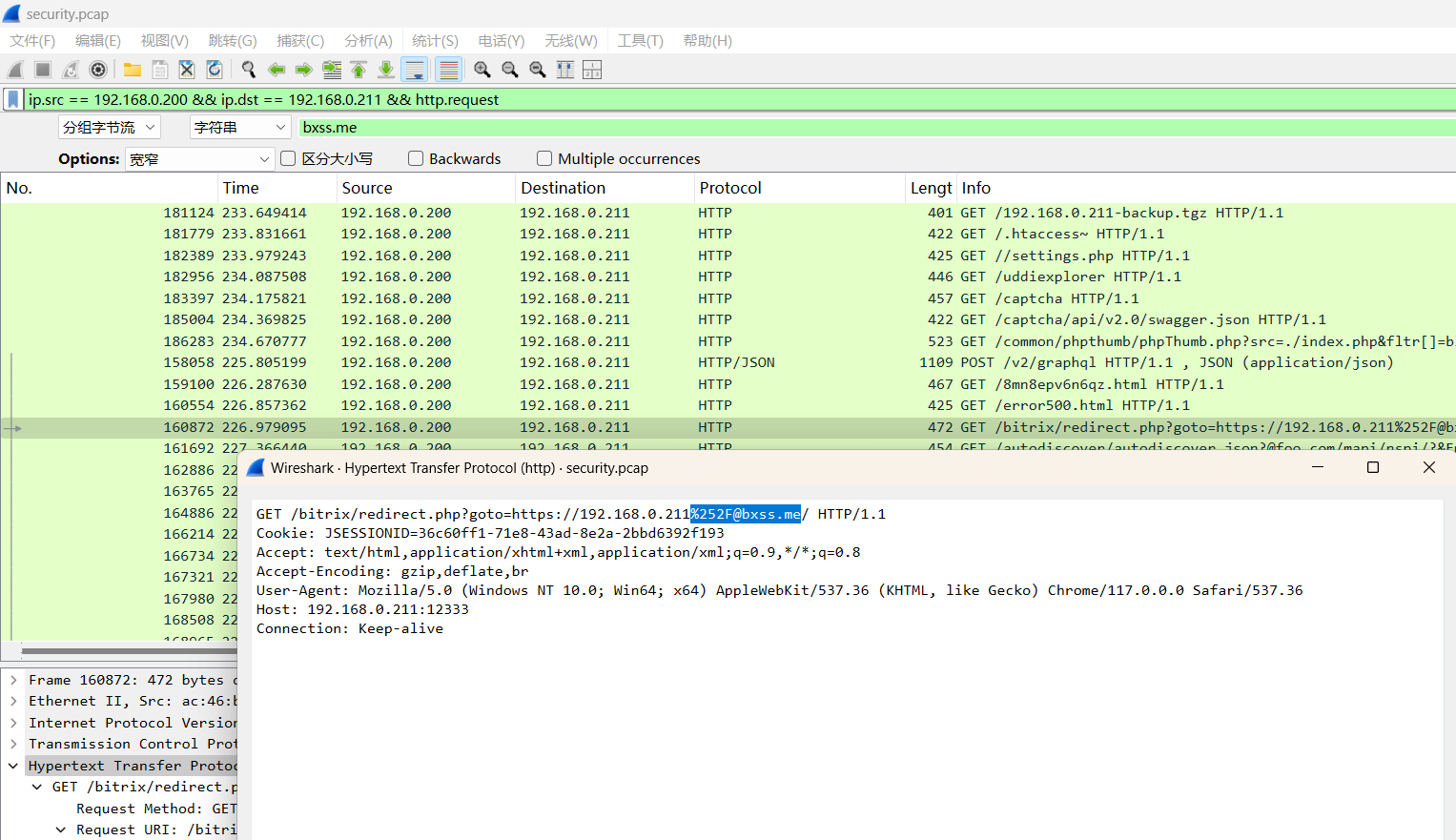
Task: Sort packets by Protocol column
Action: point(800,188)
